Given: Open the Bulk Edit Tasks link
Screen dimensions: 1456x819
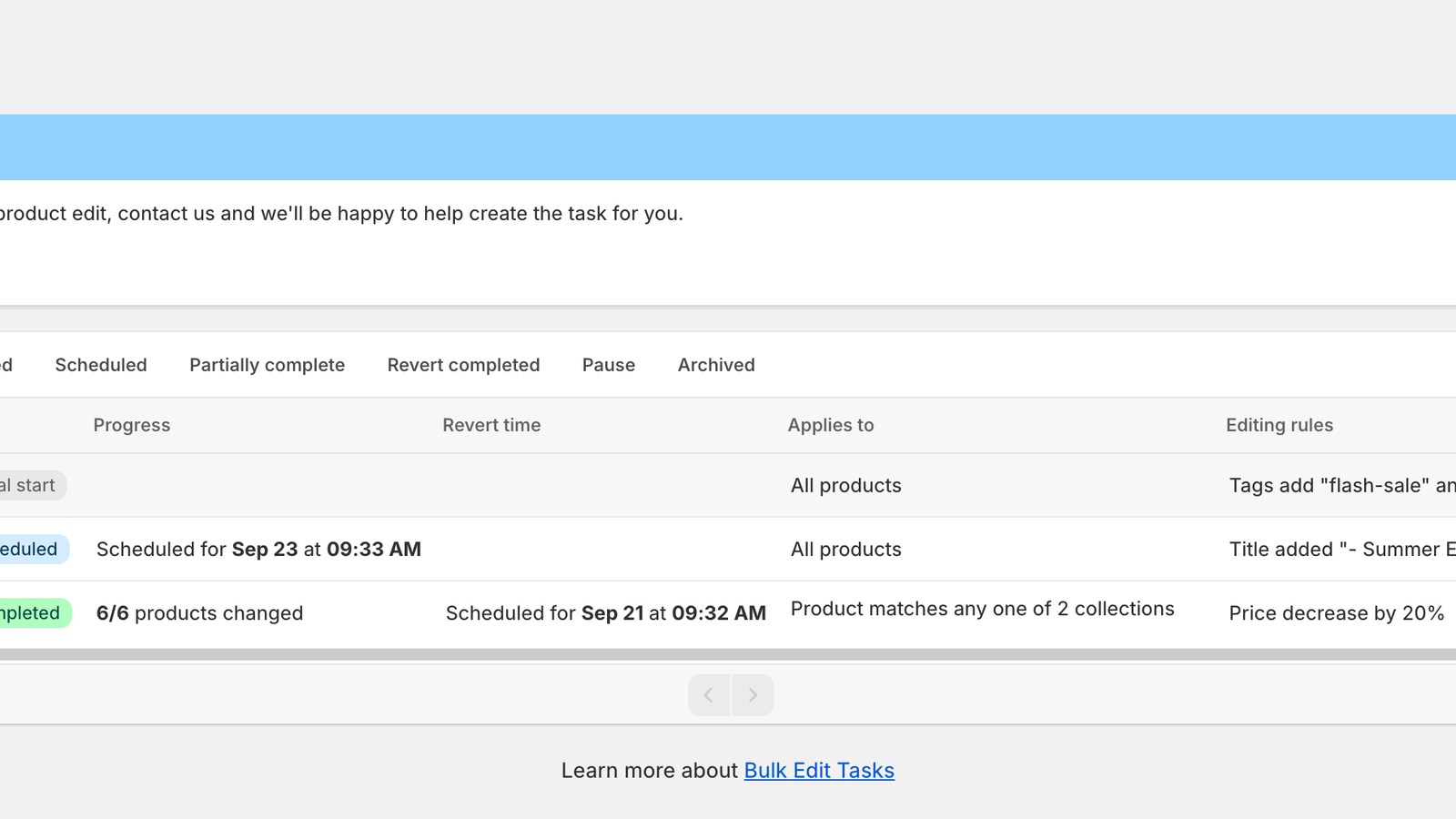Looking at the screenshot, I should (x=819, y=771).
